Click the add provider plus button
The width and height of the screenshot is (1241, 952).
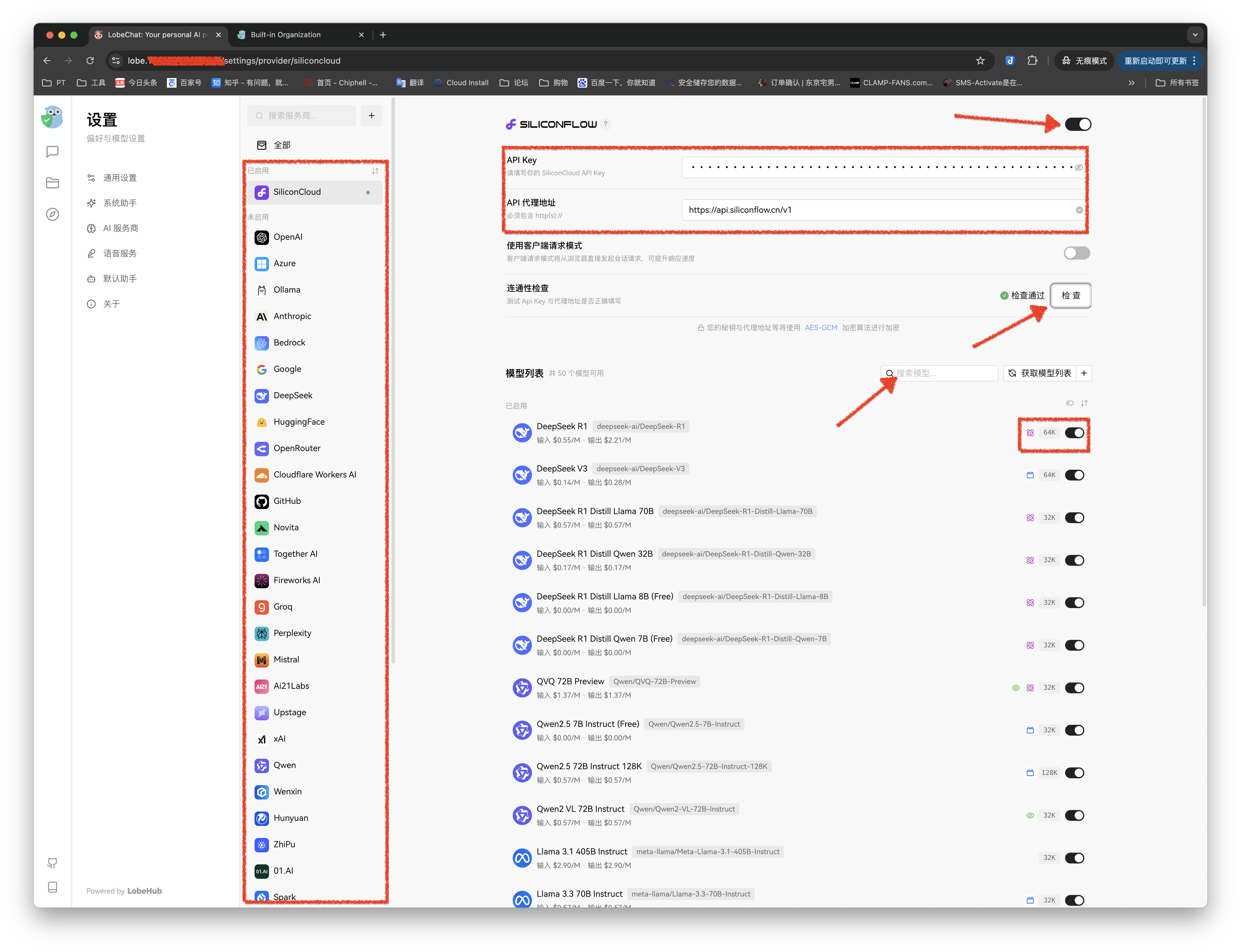click(372, 116)
